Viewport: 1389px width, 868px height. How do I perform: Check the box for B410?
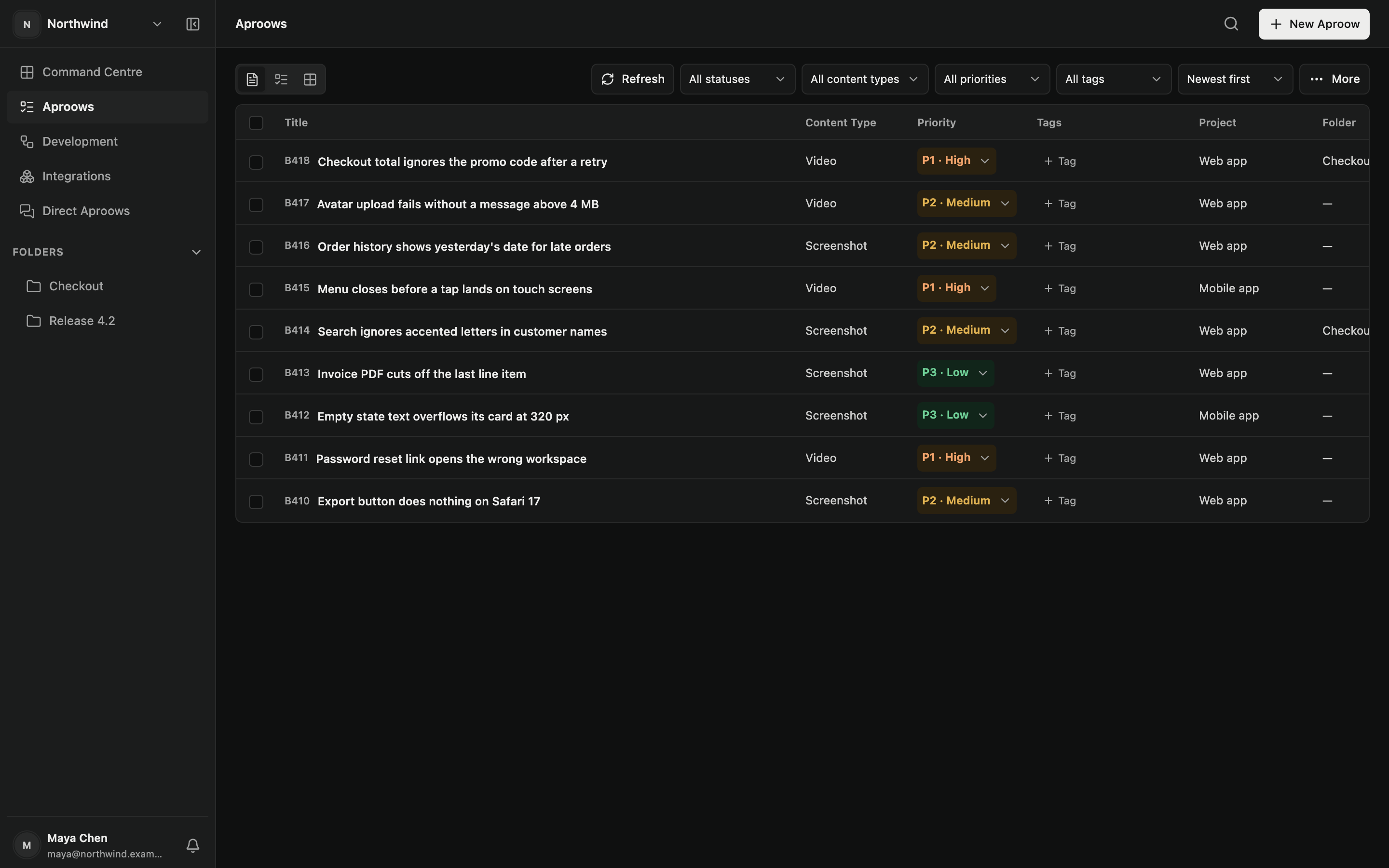[x=256, y=502]
